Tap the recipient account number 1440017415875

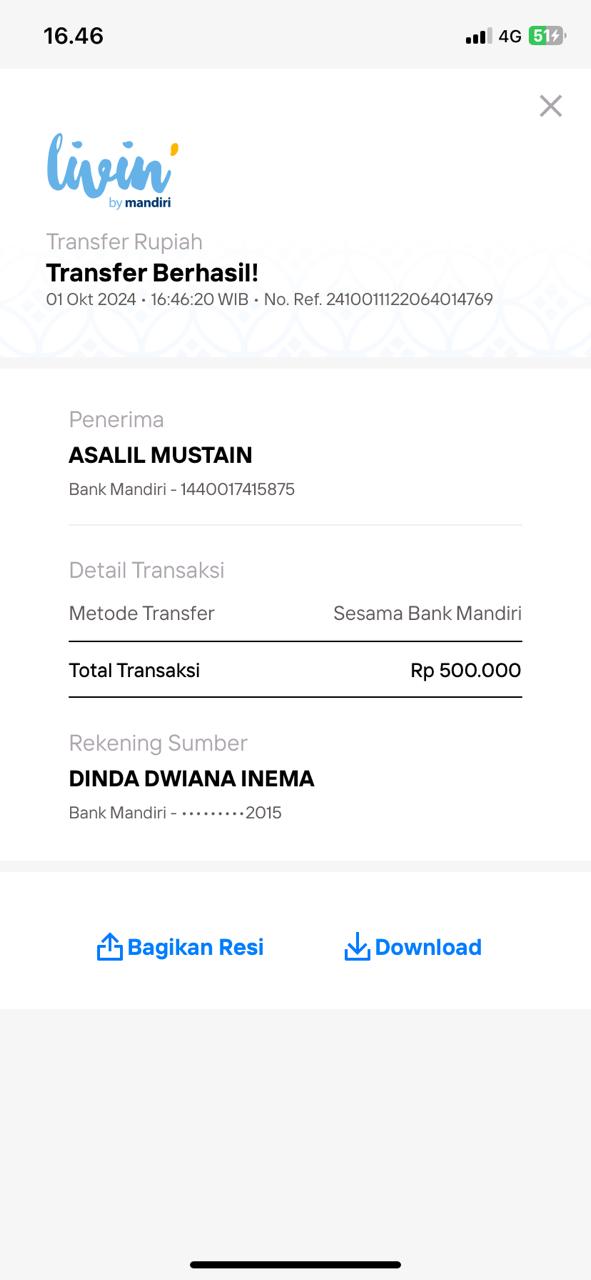tap(238, 490)
